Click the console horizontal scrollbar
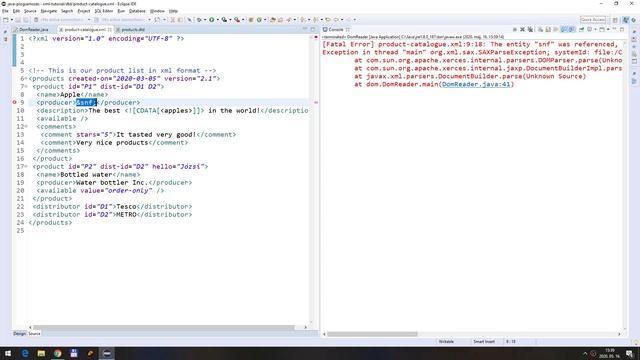The width and height of the screenshot is (640, 360). point(372,334)
